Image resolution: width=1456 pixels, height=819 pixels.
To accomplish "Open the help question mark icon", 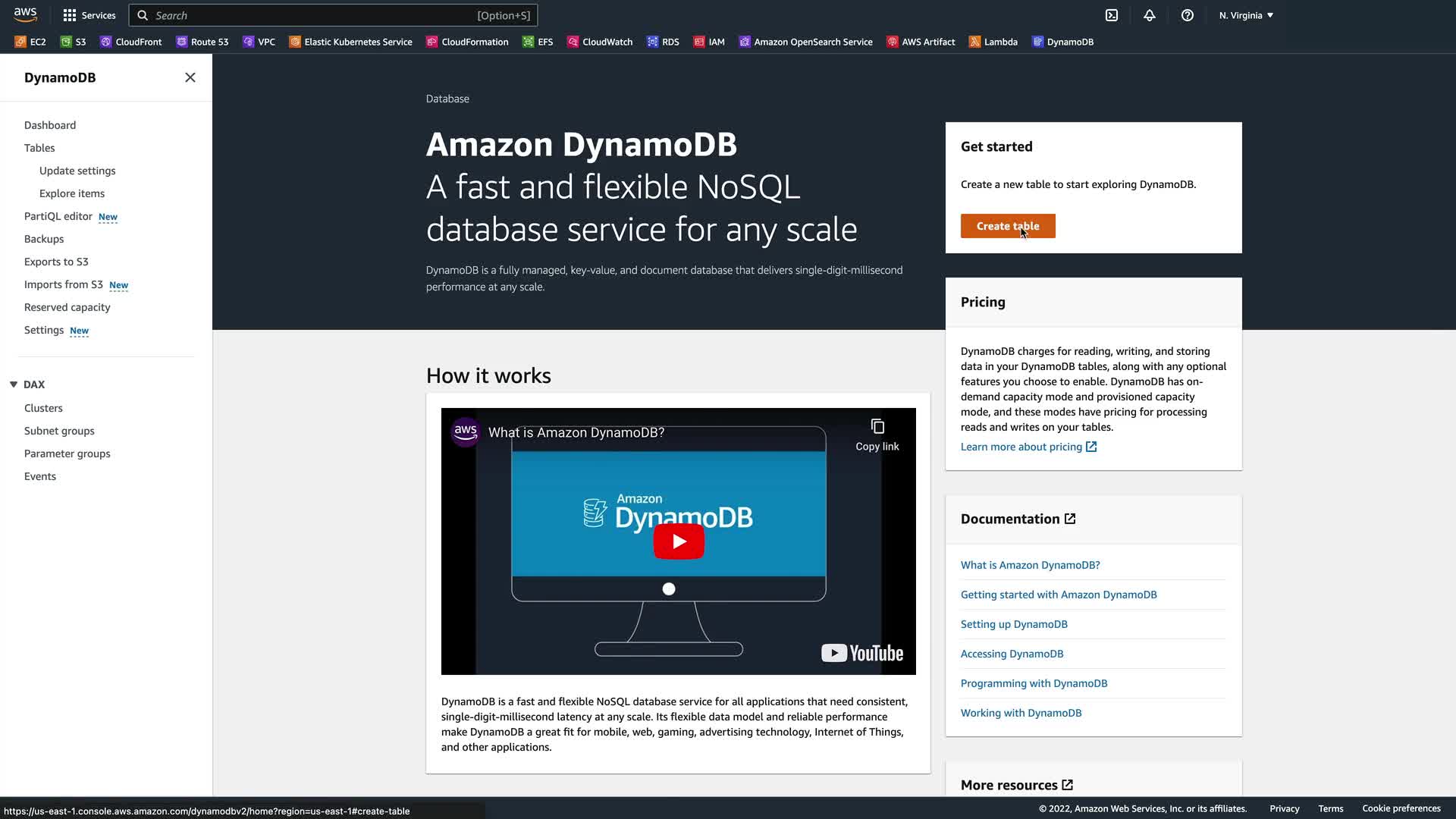I will pyautogui.click(x=1188, y=15).
